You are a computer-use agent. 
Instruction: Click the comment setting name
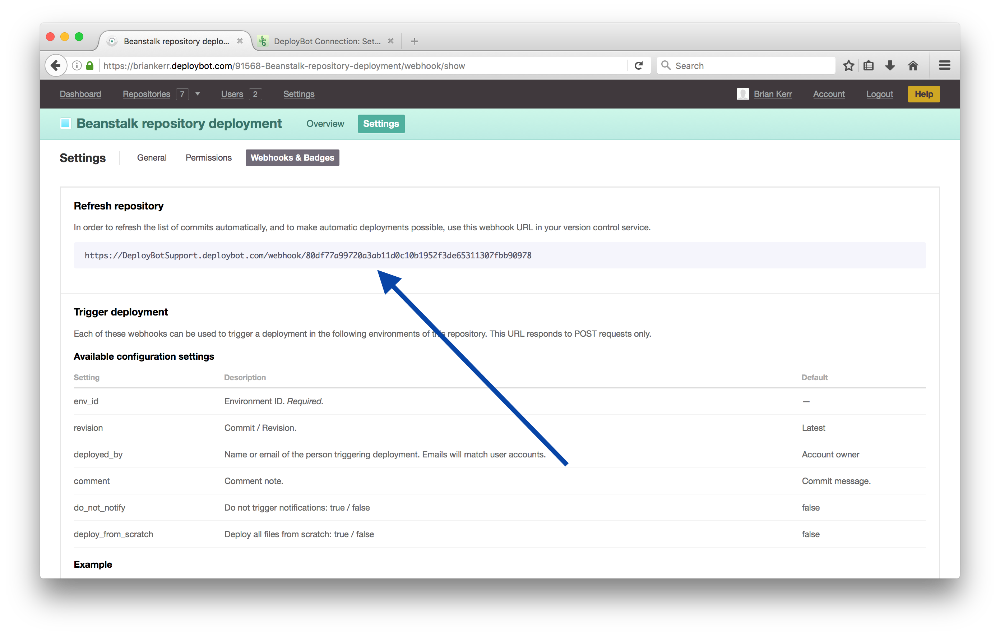(x=92, y=481)
